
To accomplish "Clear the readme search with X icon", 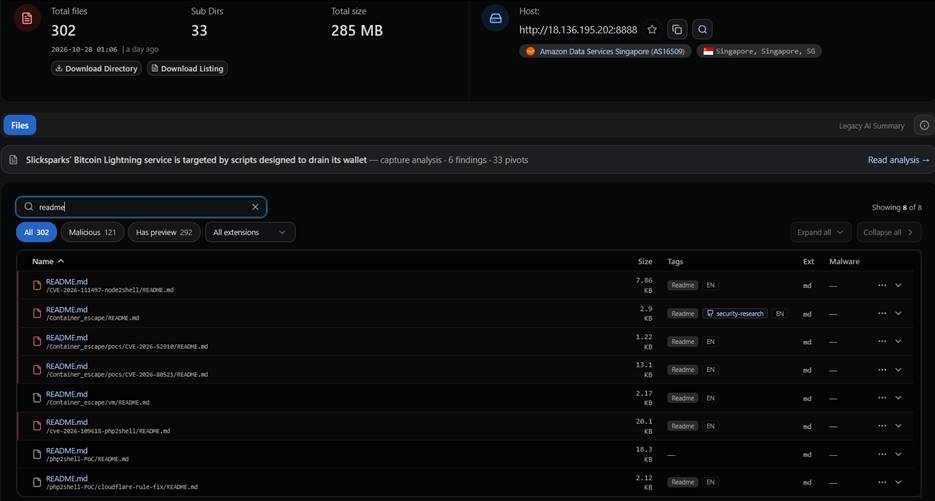I will click(x=255, y=207).
